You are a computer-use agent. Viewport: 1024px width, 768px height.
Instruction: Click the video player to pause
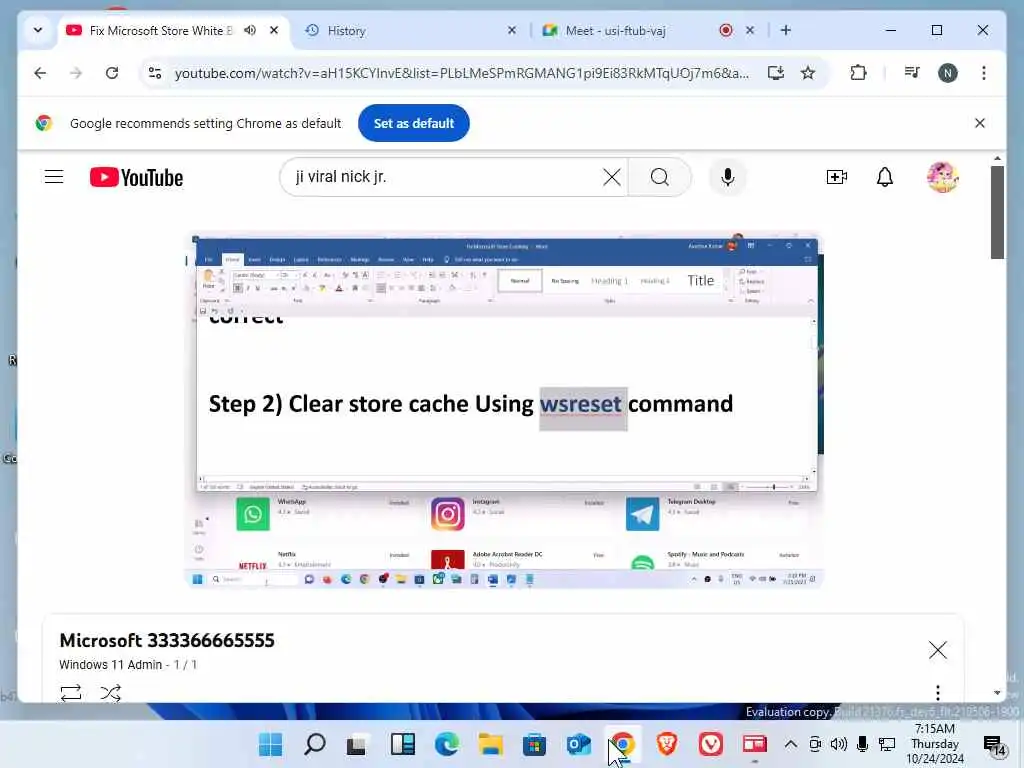click(505, 410)
